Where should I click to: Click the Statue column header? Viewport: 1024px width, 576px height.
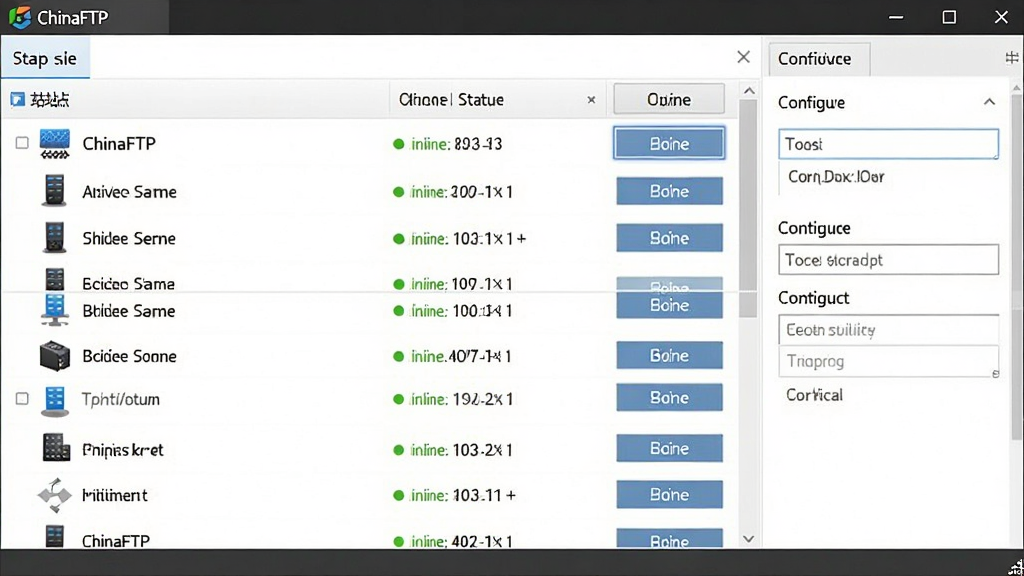coord(481,100)
